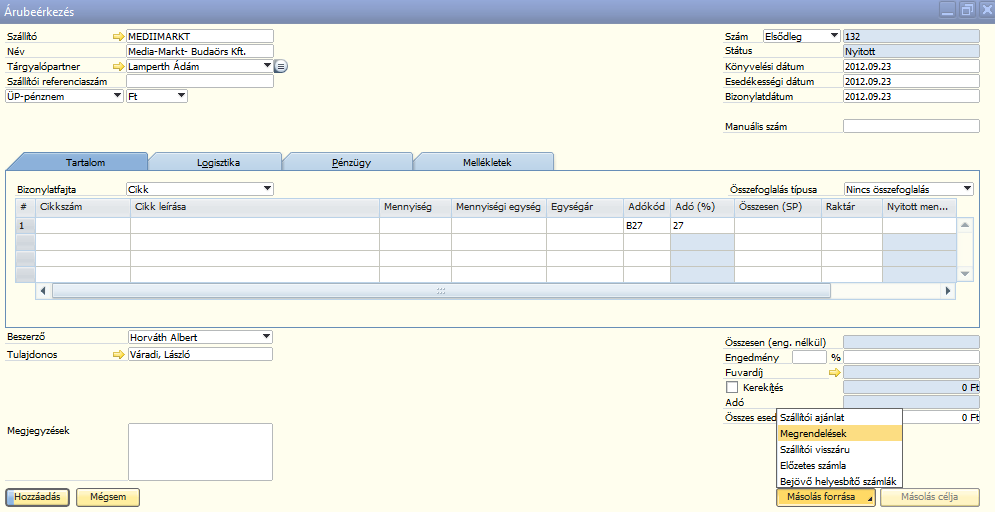Choose Előzetes számla menu entry
This screenshot has width=995, height=512.
839,465
